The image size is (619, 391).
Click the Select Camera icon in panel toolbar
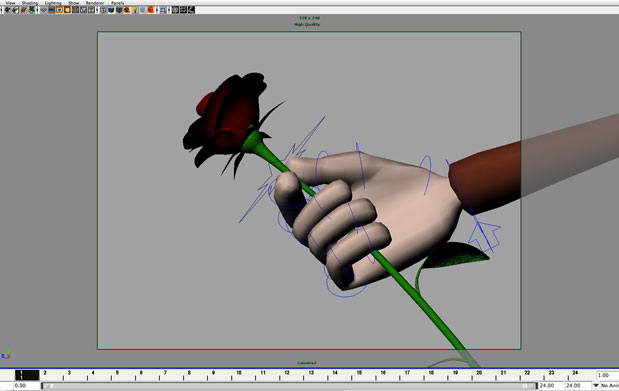point(7,10)
